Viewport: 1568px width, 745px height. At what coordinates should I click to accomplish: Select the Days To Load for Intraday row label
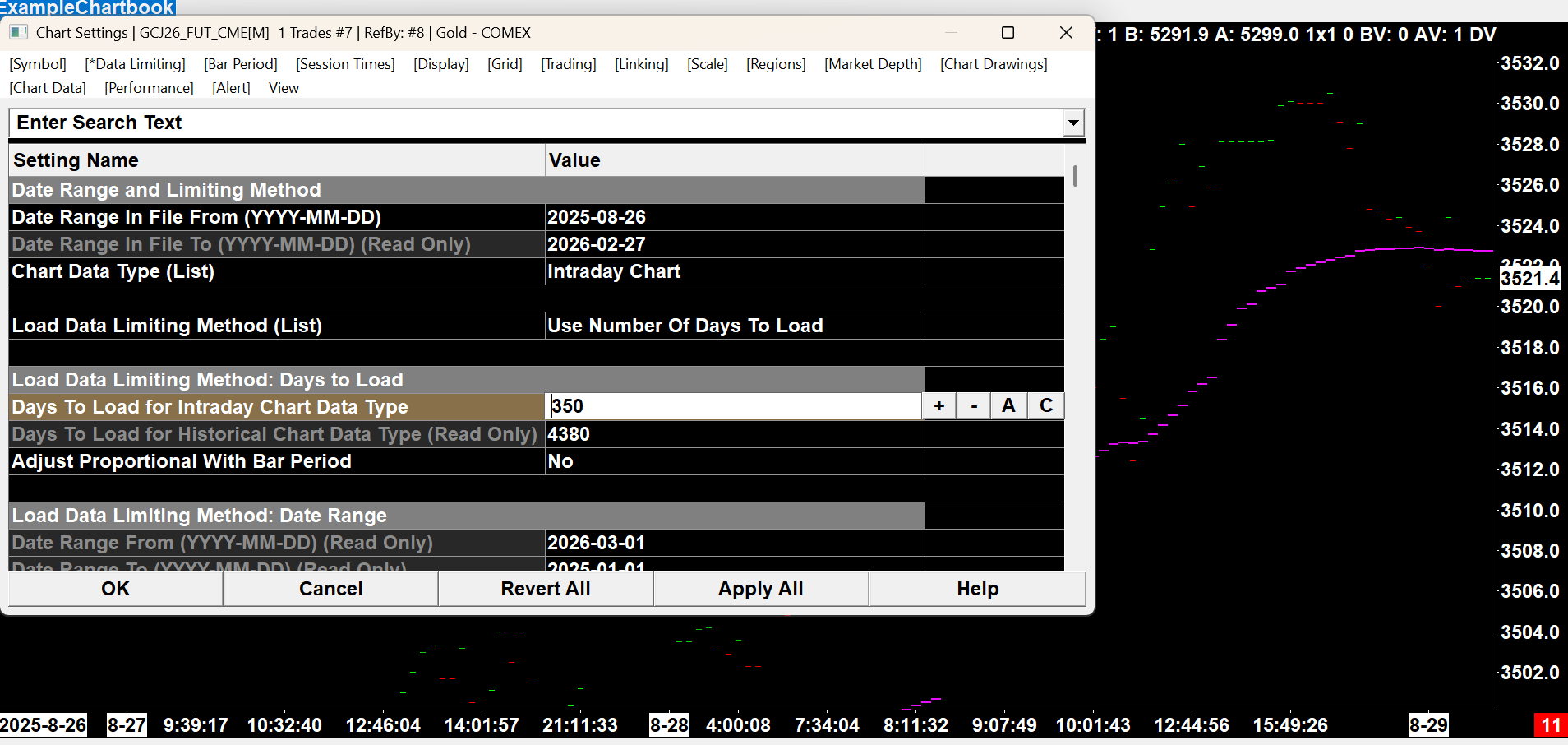(277, 407)
